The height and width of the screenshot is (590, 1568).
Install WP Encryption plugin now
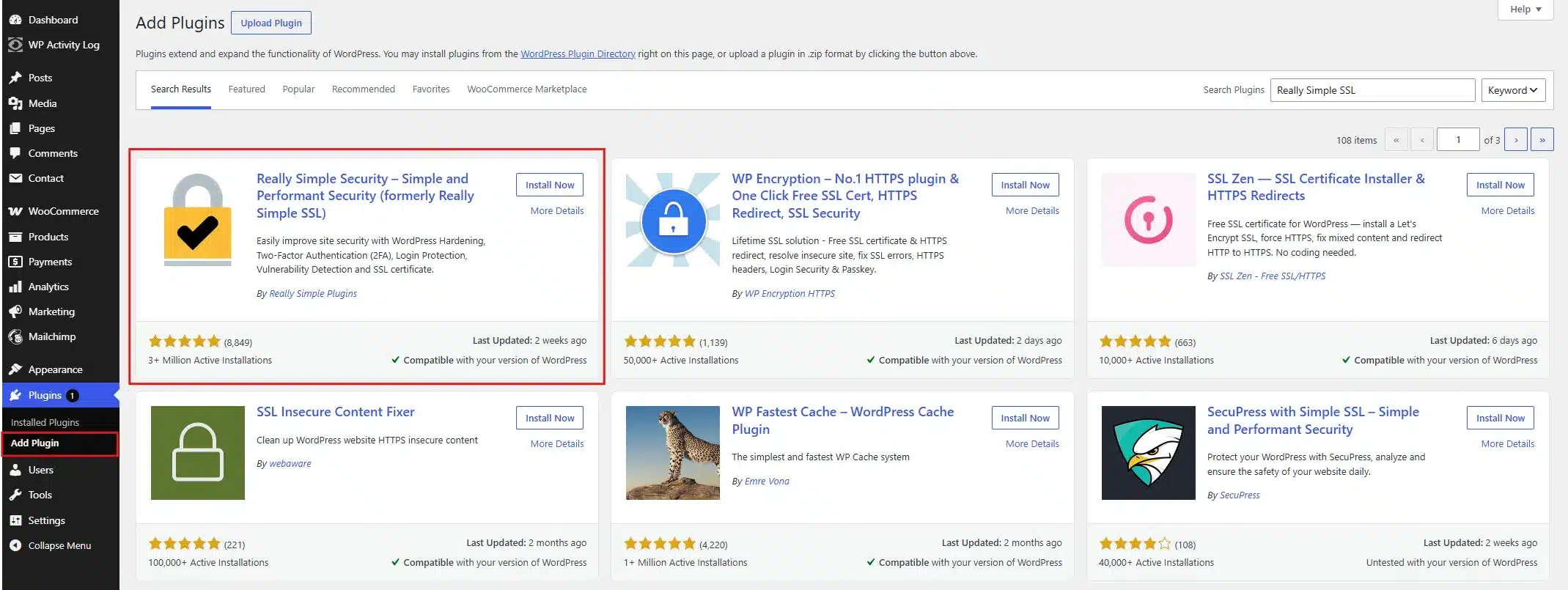click(x=1025, y=185)
